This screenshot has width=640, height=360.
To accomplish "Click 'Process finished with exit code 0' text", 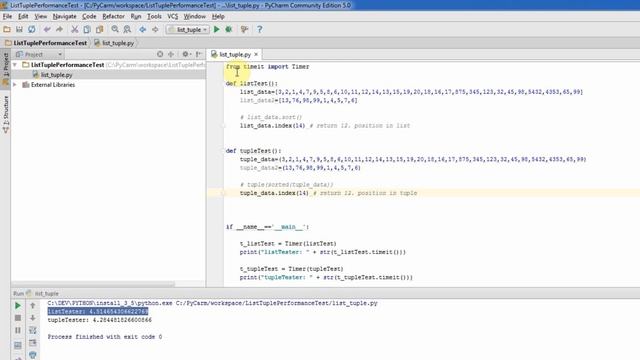I will (105, 337).
